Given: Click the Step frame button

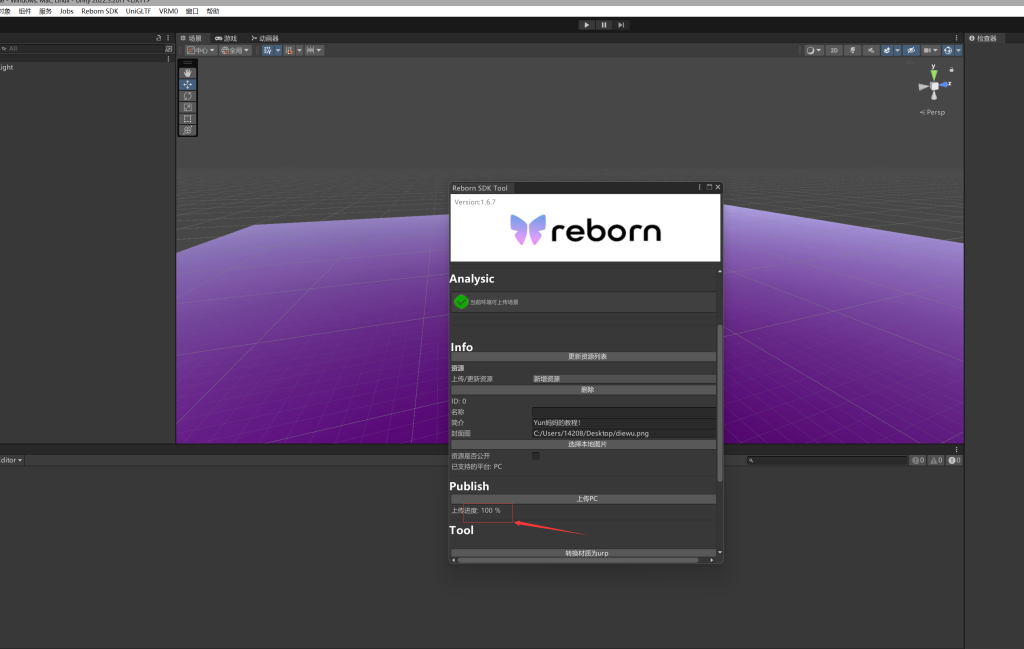Looking at the screenshot, I should (621, 25).
